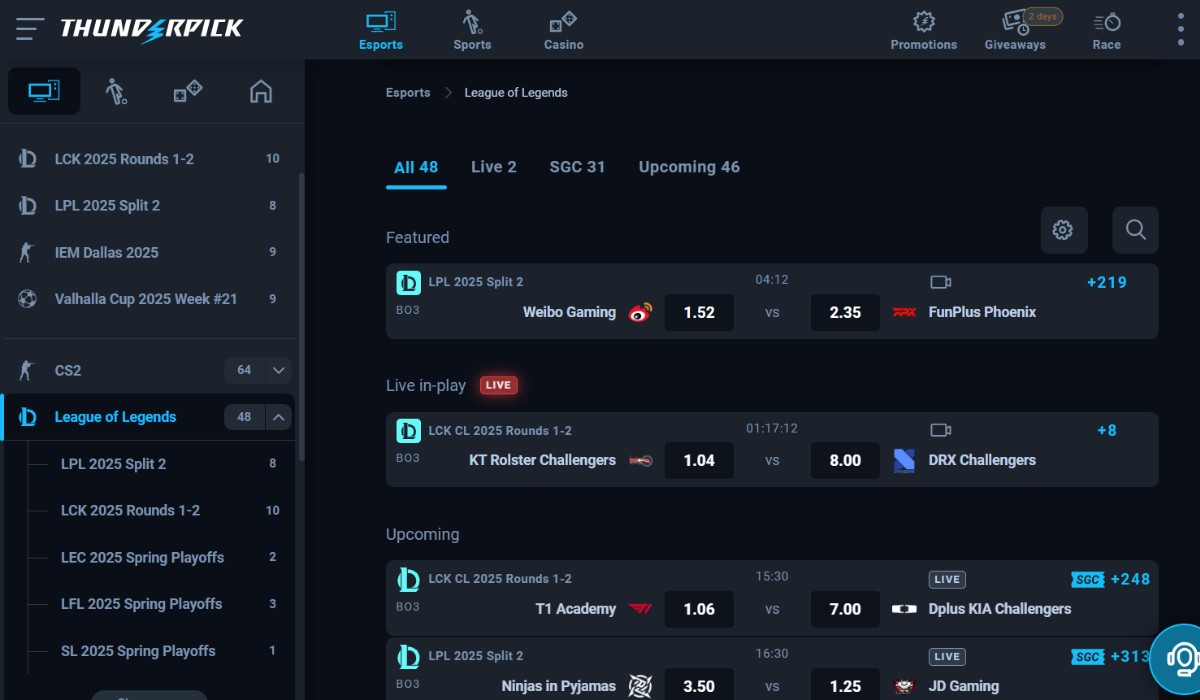Switch to the Upcoming 46 tab
1200x700 pixels.
[688, 166]
